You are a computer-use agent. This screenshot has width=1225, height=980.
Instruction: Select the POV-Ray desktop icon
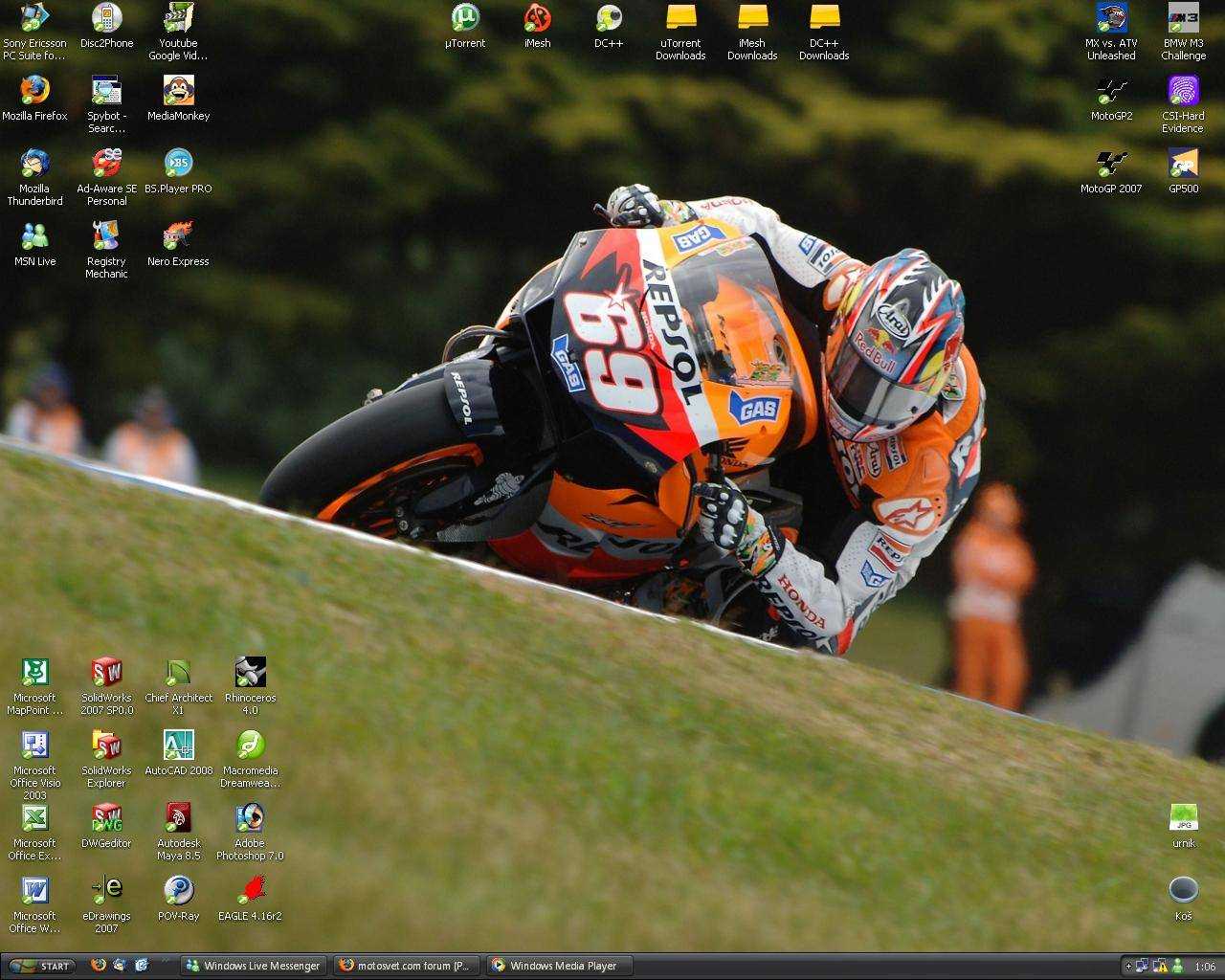(x=178, y=899)
